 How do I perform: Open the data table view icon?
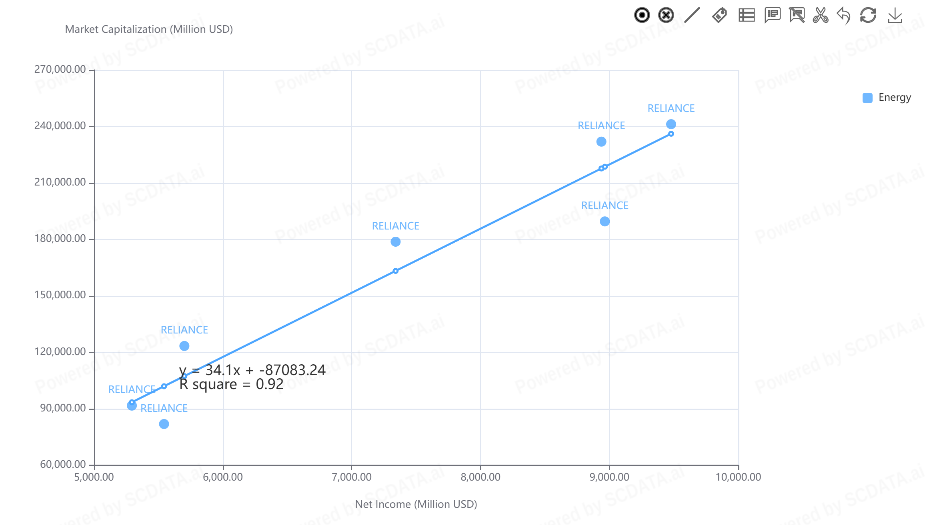pos(746,15)
